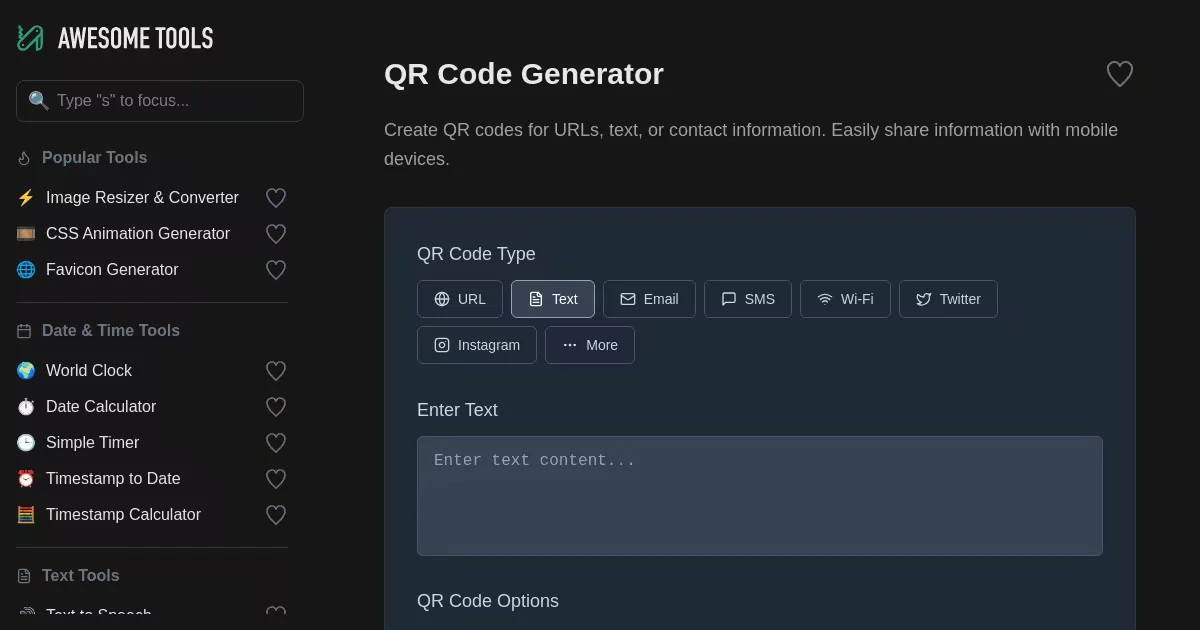Open the Favicon Generator tool
Viewport: 1200px width, 630px height.
112,270
